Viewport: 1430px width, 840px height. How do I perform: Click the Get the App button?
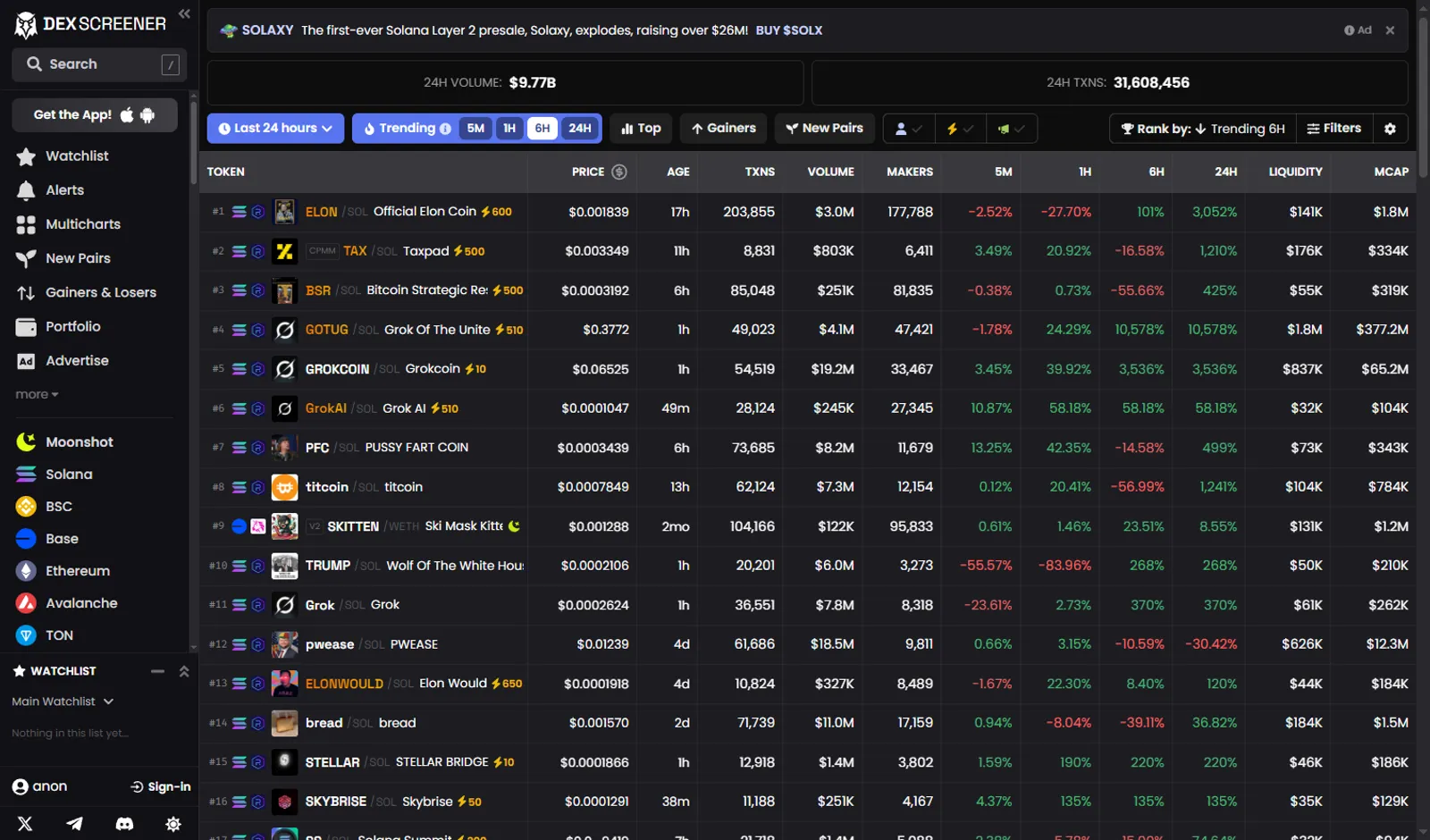pyautogui.click(x=95, y=115)
